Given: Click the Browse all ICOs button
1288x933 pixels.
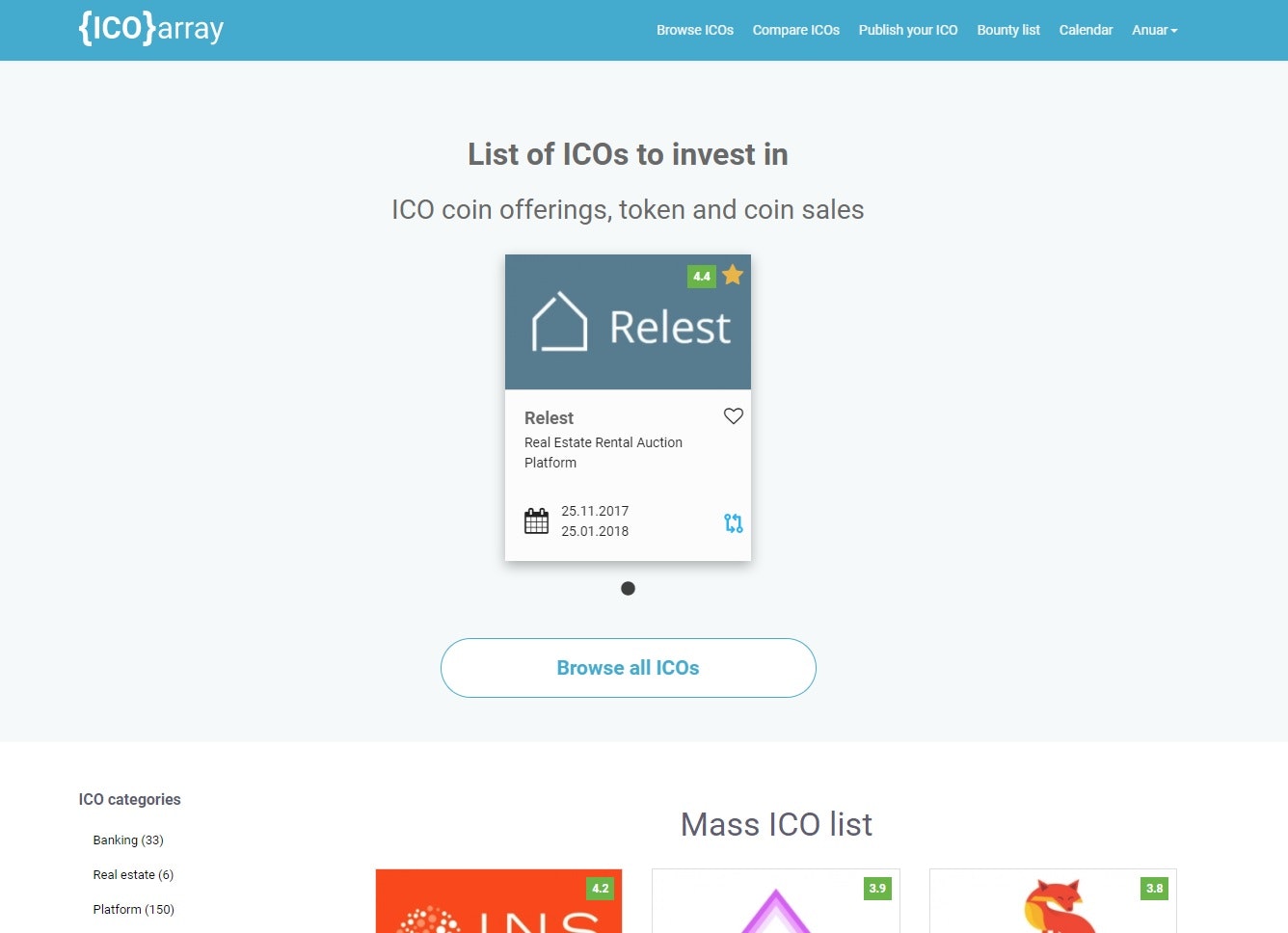Looking at the screenshot, I should pyautogui.click(x=628, y=667).
